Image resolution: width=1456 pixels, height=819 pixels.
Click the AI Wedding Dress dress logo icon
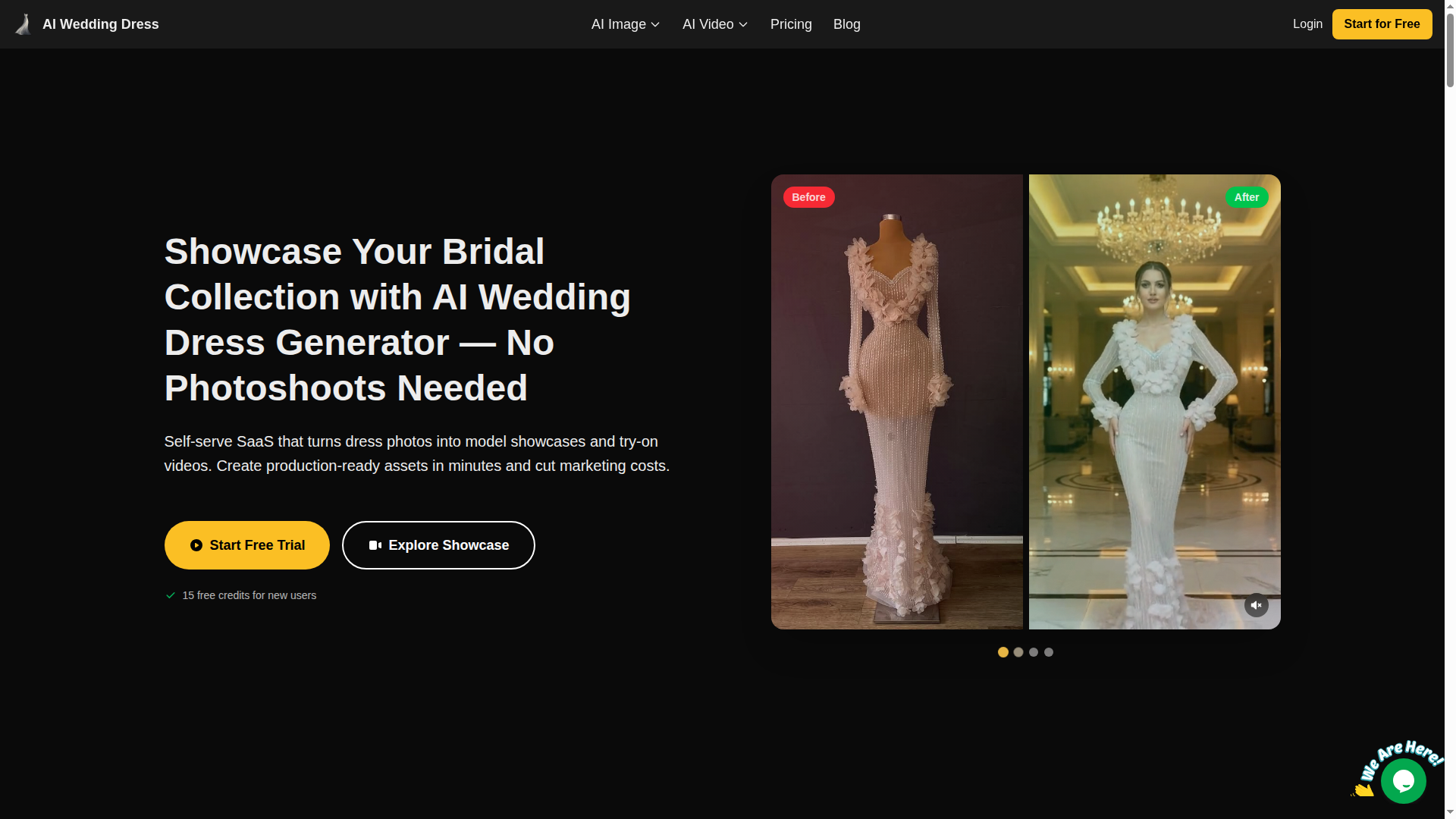[23, 24]
